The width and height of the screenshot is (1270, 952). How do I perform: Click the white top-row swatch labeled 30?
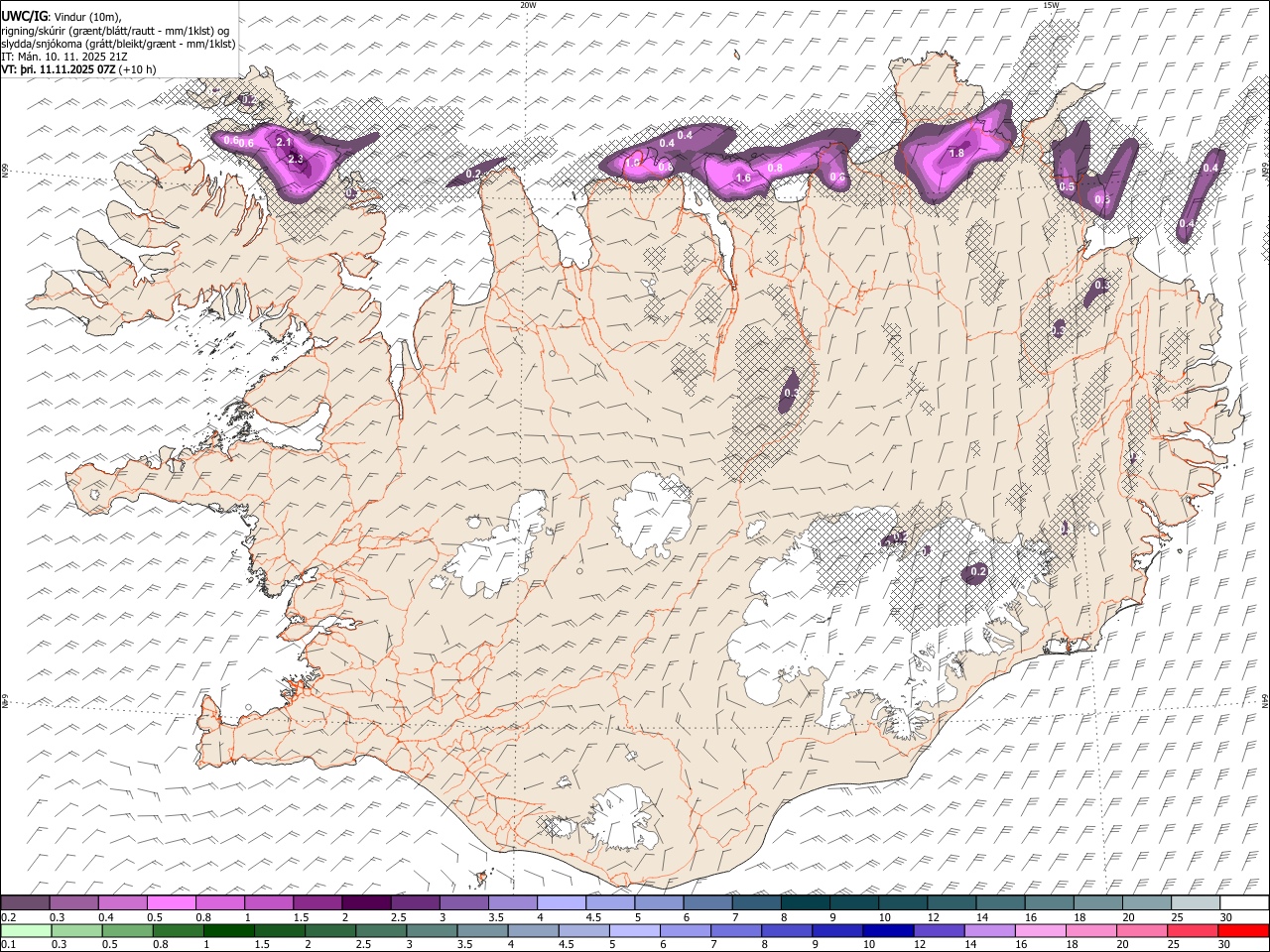pos(1244,903)
